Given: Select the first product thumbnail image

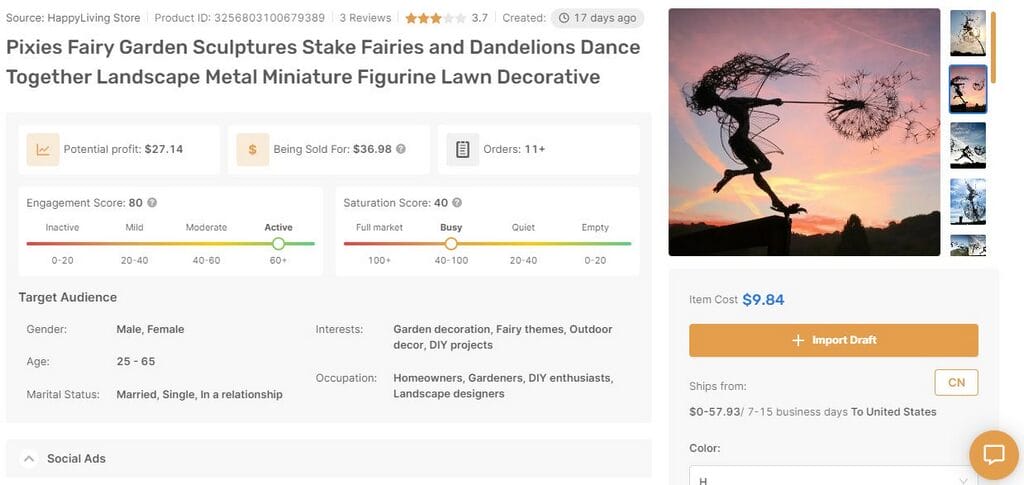Looking at the screenshot, I should pos(968,33).
